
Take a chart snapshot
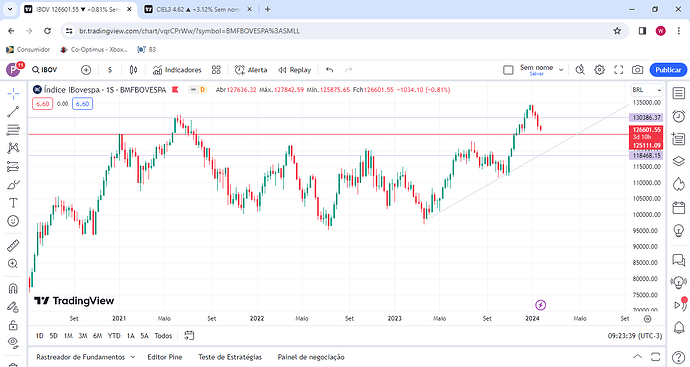point(637,70)
